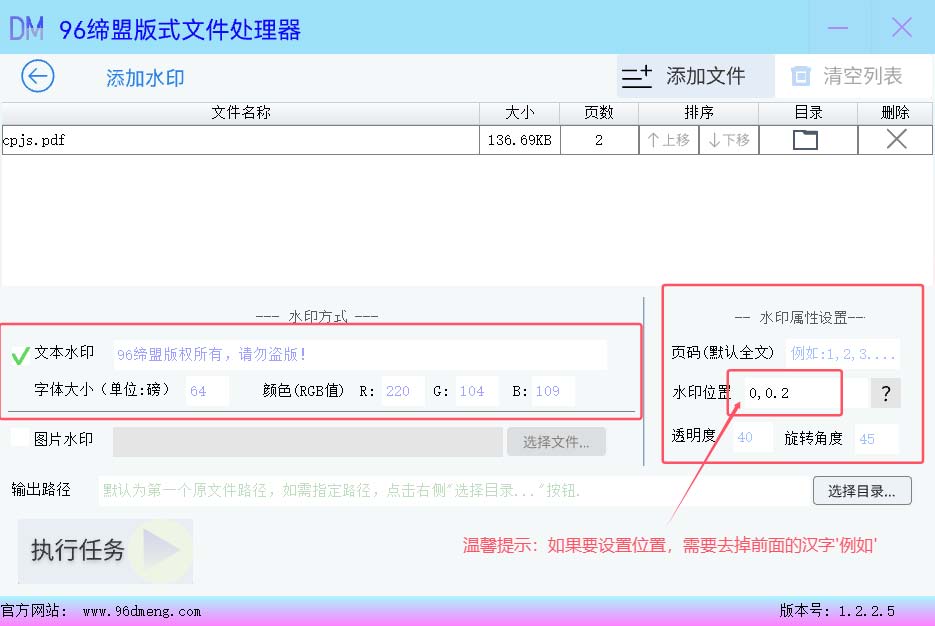
Task: Minimize the application window
Action: tap(838, 27)
